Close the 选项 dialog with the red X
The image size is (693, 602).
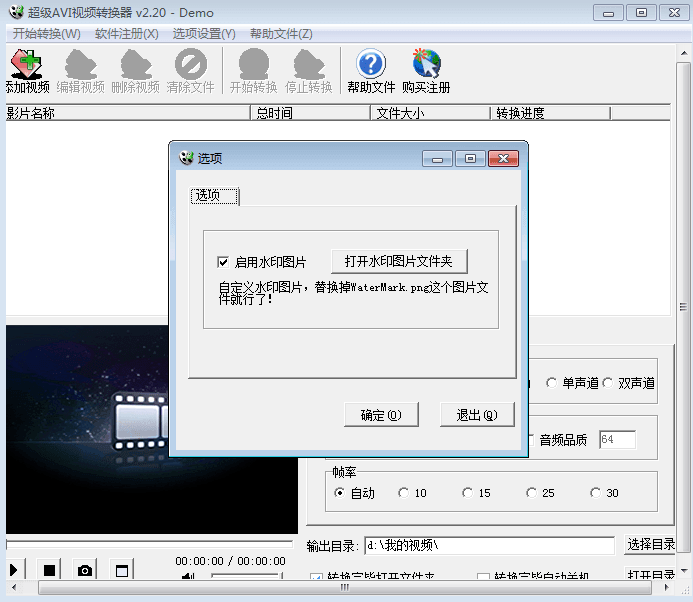pos(503,158)
